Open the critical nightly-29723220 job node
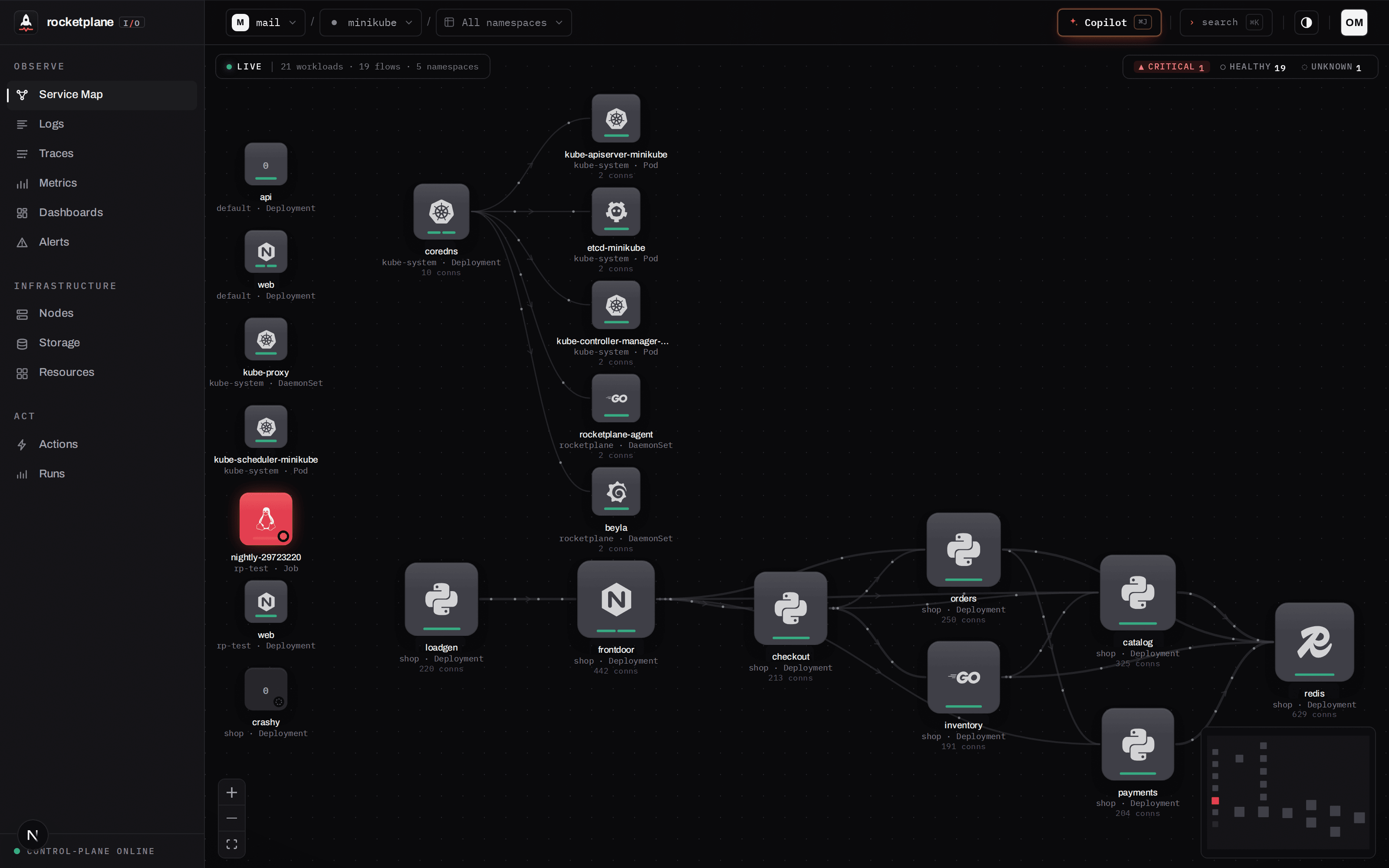Image resolution: width=1389 pixels, height=868 pixels. 266,519
